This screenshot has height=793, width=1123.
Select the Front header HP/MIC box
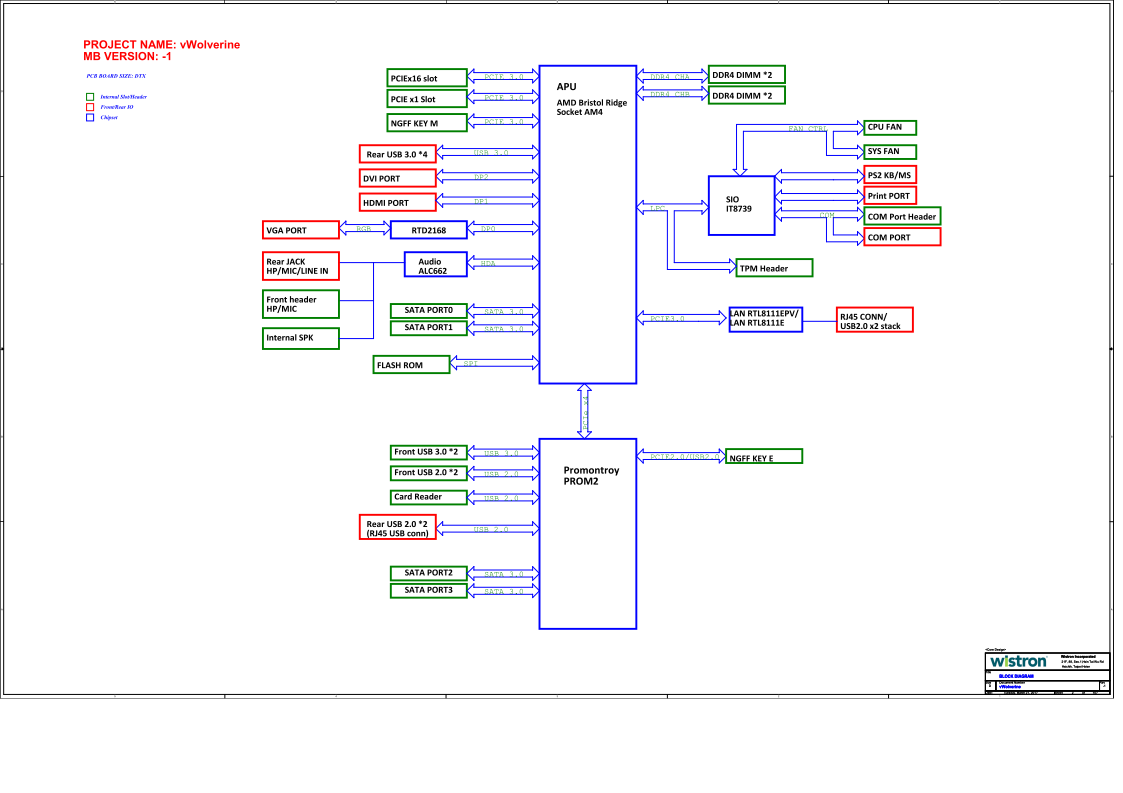pos(301,304)
